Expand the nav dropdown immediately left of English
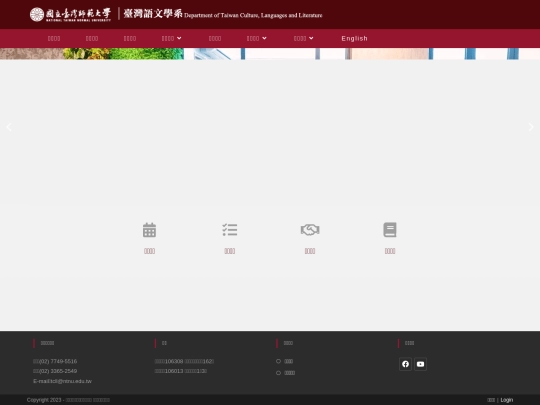Screen dimensions: 540x405 tap(303, 39)
